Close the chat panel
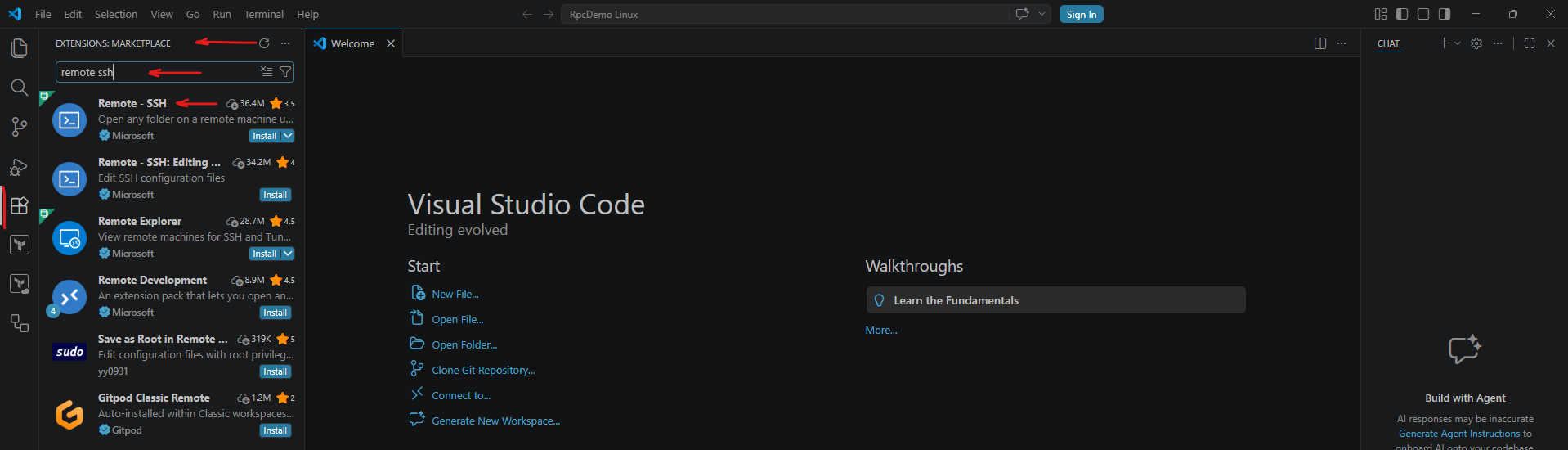Screen dimensions: 1568x450 [1551, 43]
